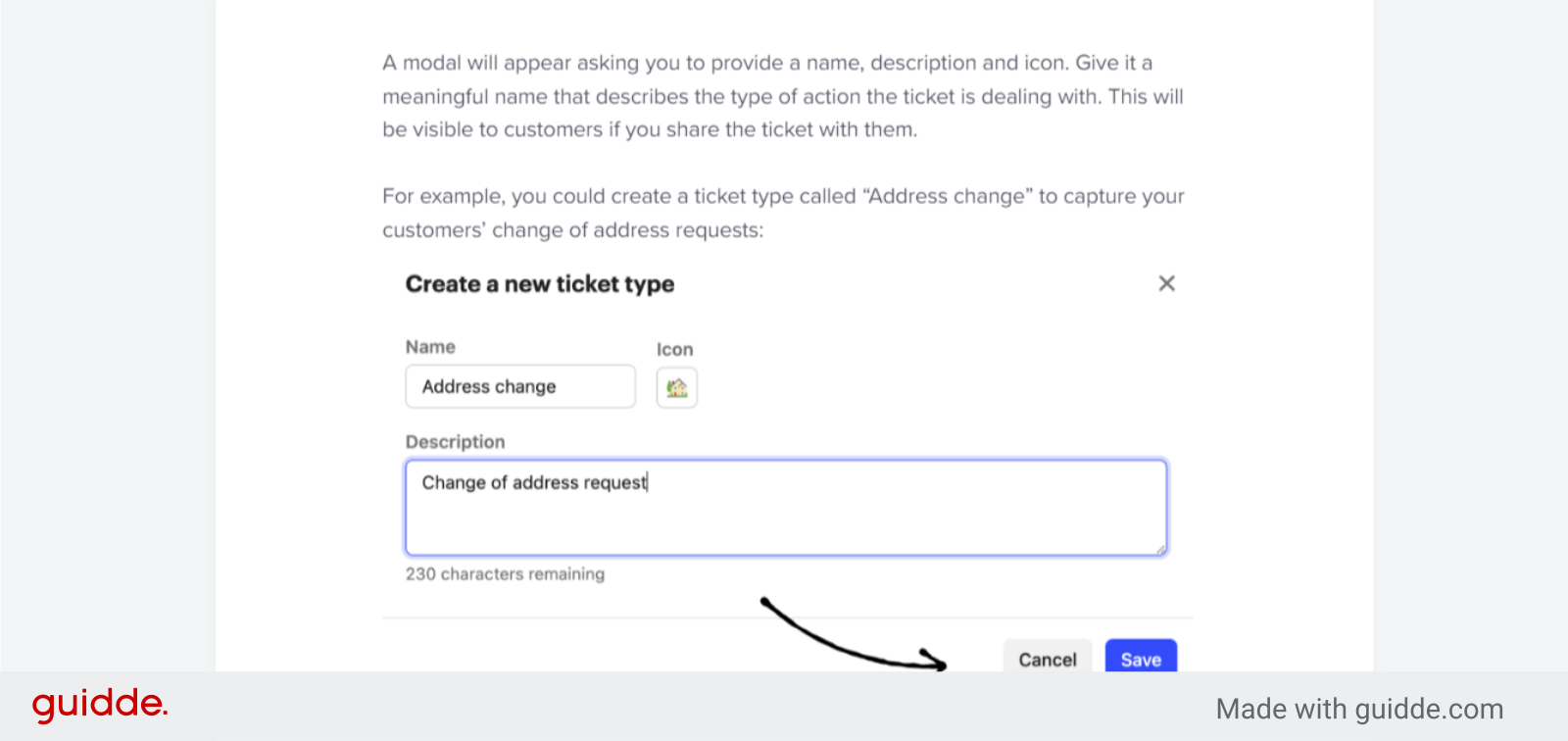Click the modal instructions paragraph

pos(782,96)
